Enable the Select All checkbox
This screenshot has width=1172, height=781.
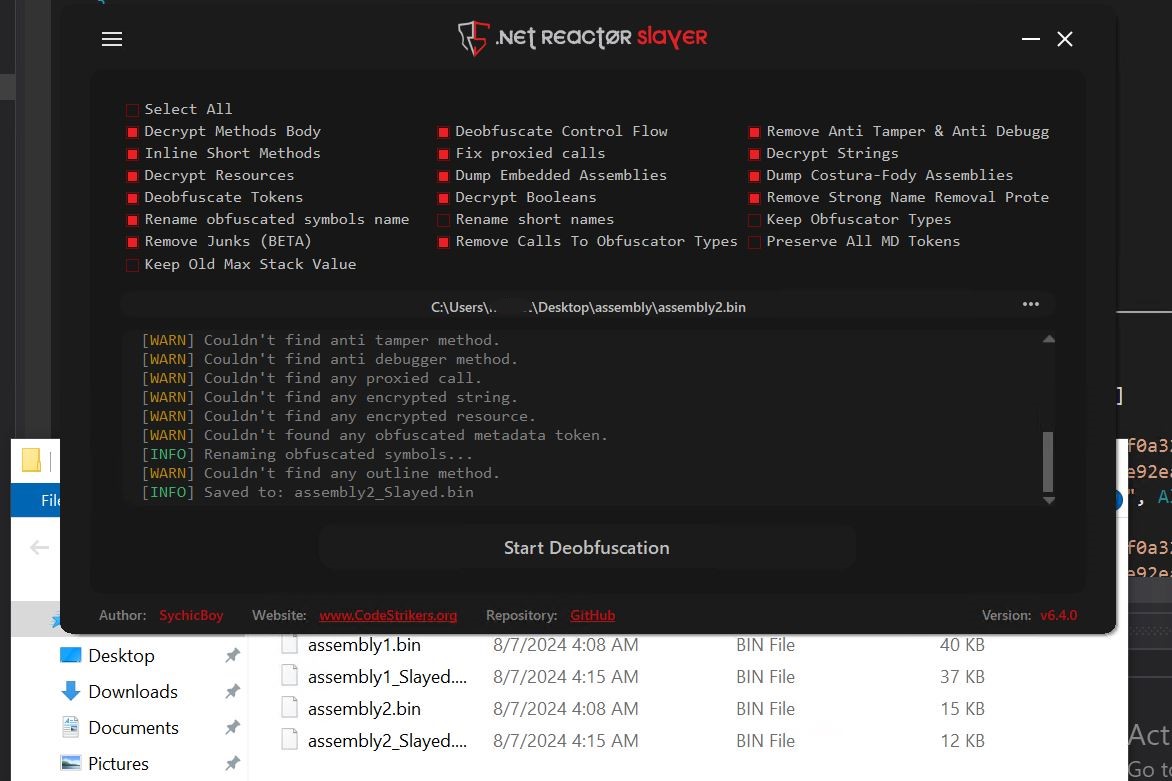point(132,110)
